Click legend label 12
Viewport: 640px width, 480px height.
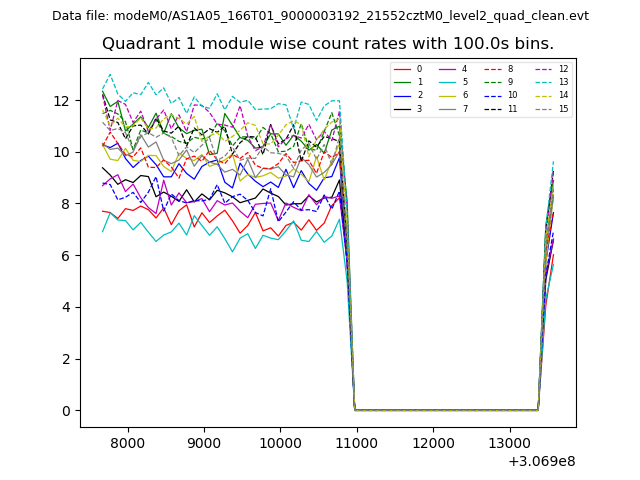tap(563, 69)
